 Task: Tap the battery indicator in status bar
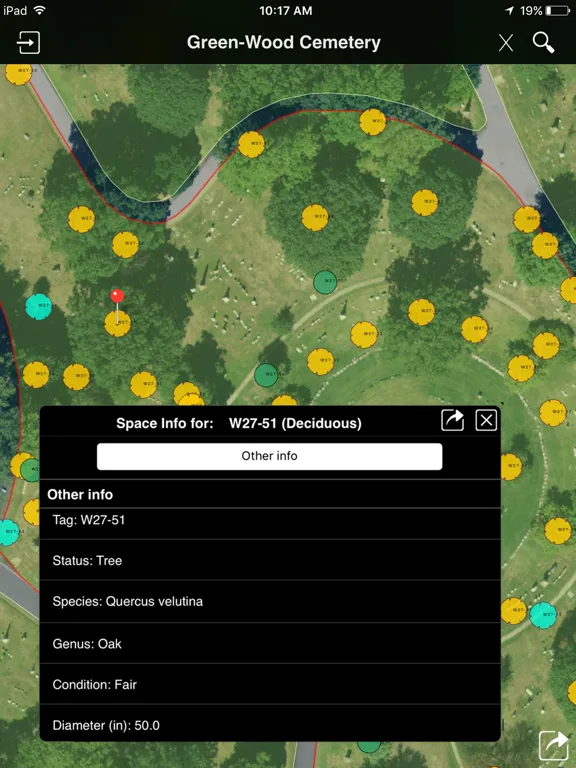557,10
